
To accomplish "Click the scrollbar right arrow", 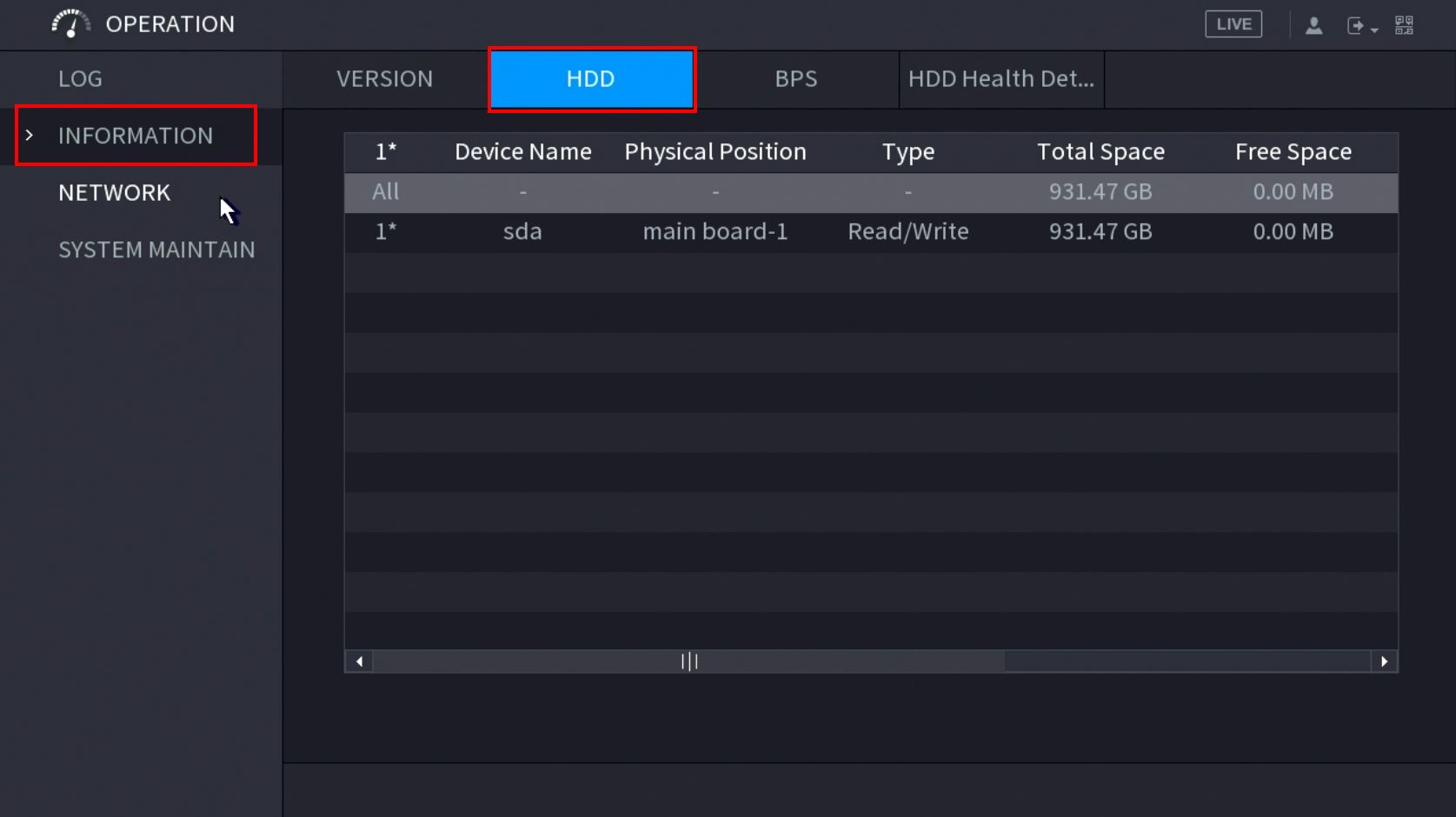I will tap(1384, 661).
